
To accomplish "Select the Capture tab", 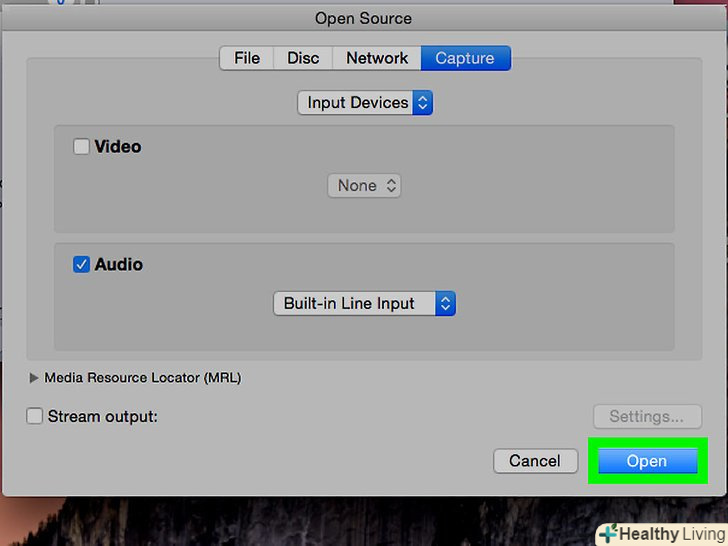I will pos(465,58).
